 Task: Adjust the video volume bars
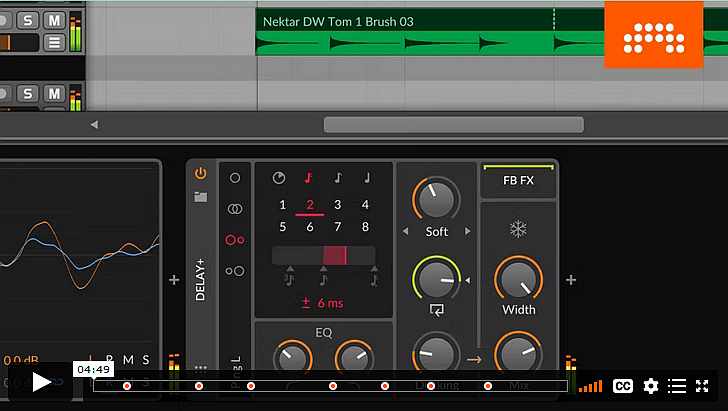tap(590, 386)
